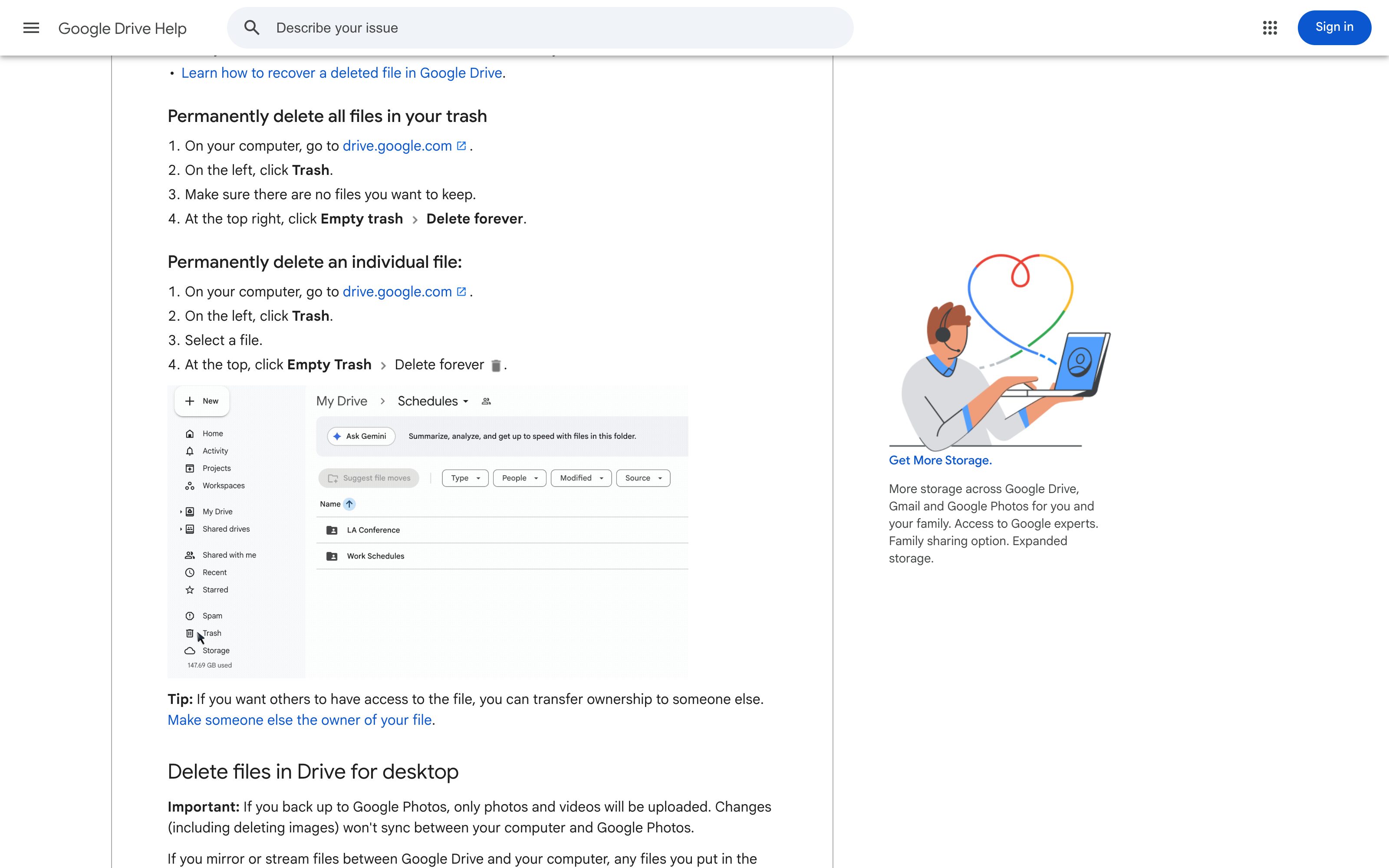
Task: Select Shared with me in sidebar
Action: point(229,555)
